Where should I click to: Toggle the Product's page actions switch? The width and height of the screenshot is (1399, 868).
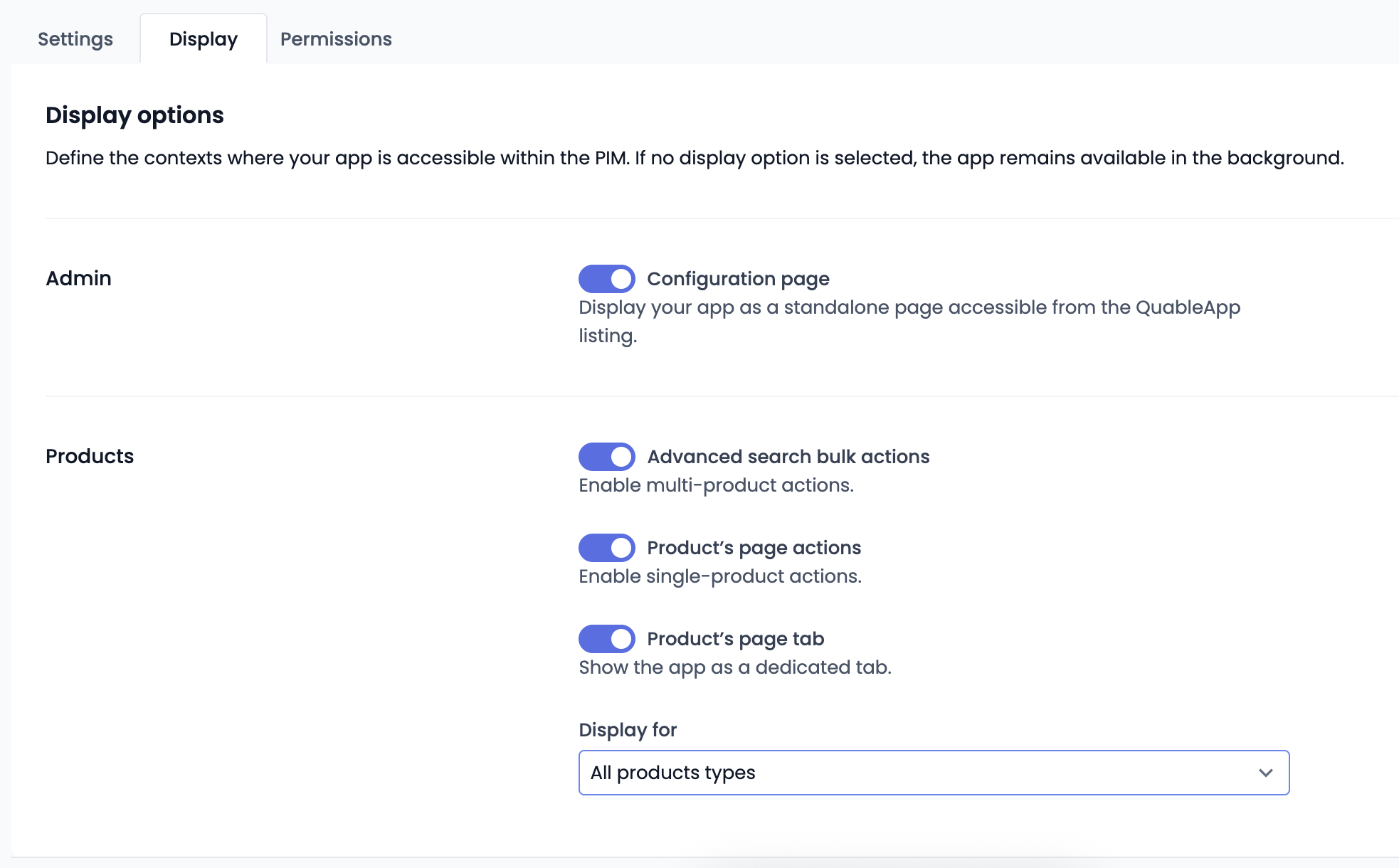tap(606, 548)
